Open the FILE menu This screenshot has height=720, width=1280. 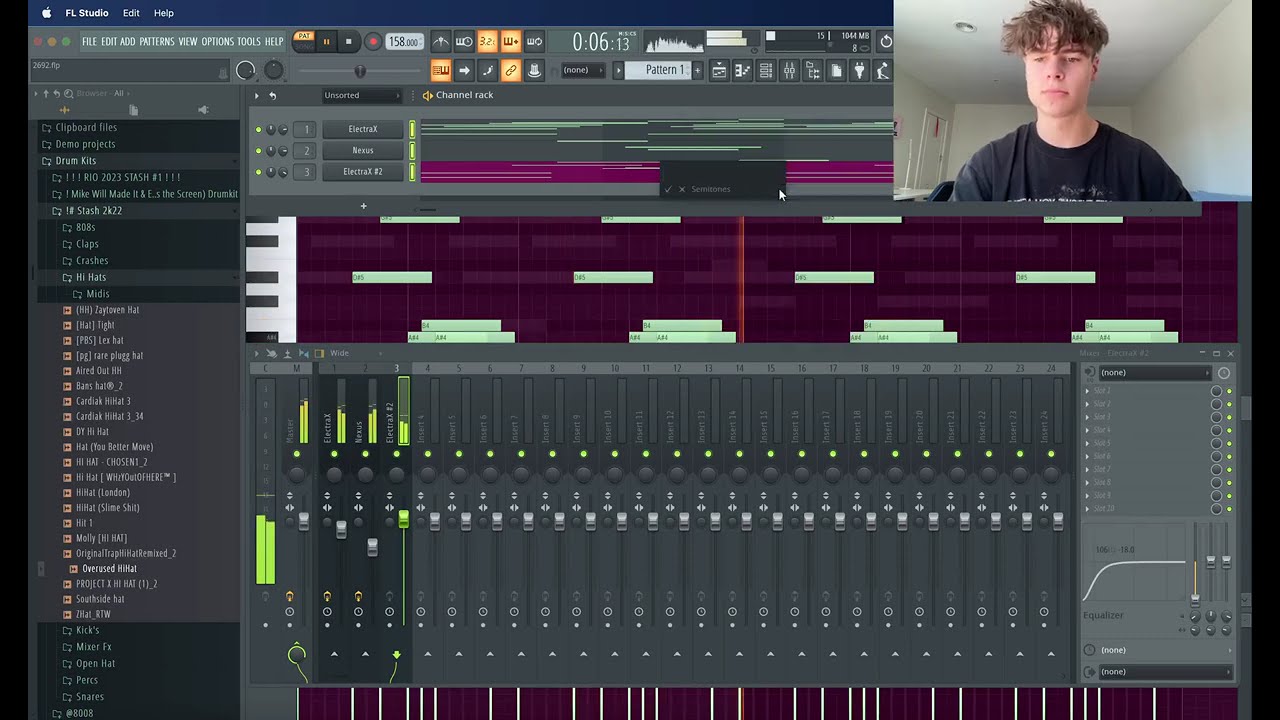[89, 42]
